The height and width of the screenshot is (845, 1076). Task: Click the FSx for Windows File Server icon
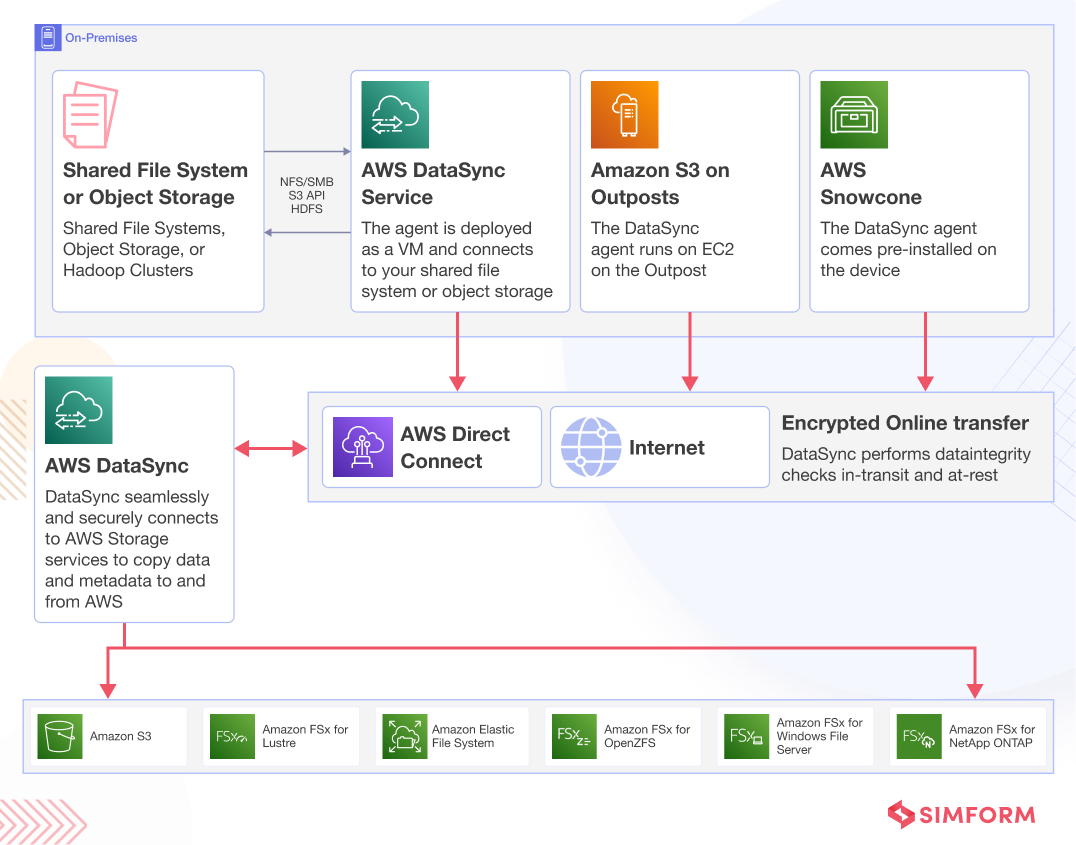[747, 737]
